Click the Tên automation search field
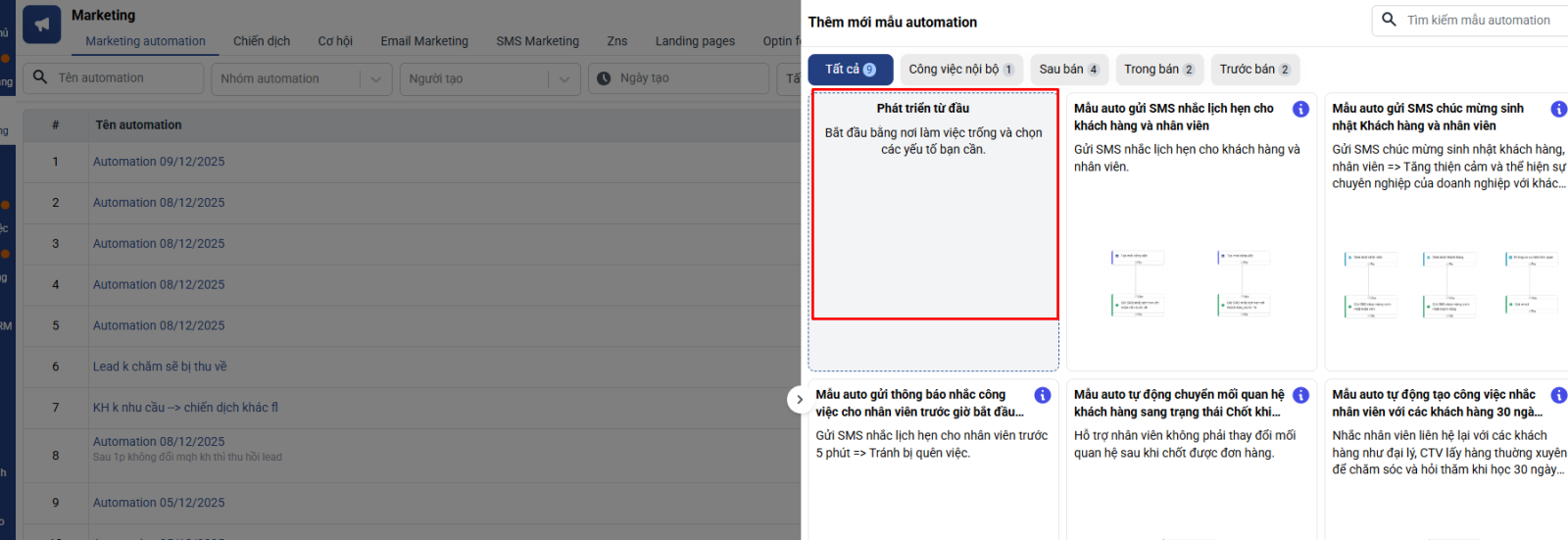This screenshot has width=1568, height=540. [x=122, y=78]
